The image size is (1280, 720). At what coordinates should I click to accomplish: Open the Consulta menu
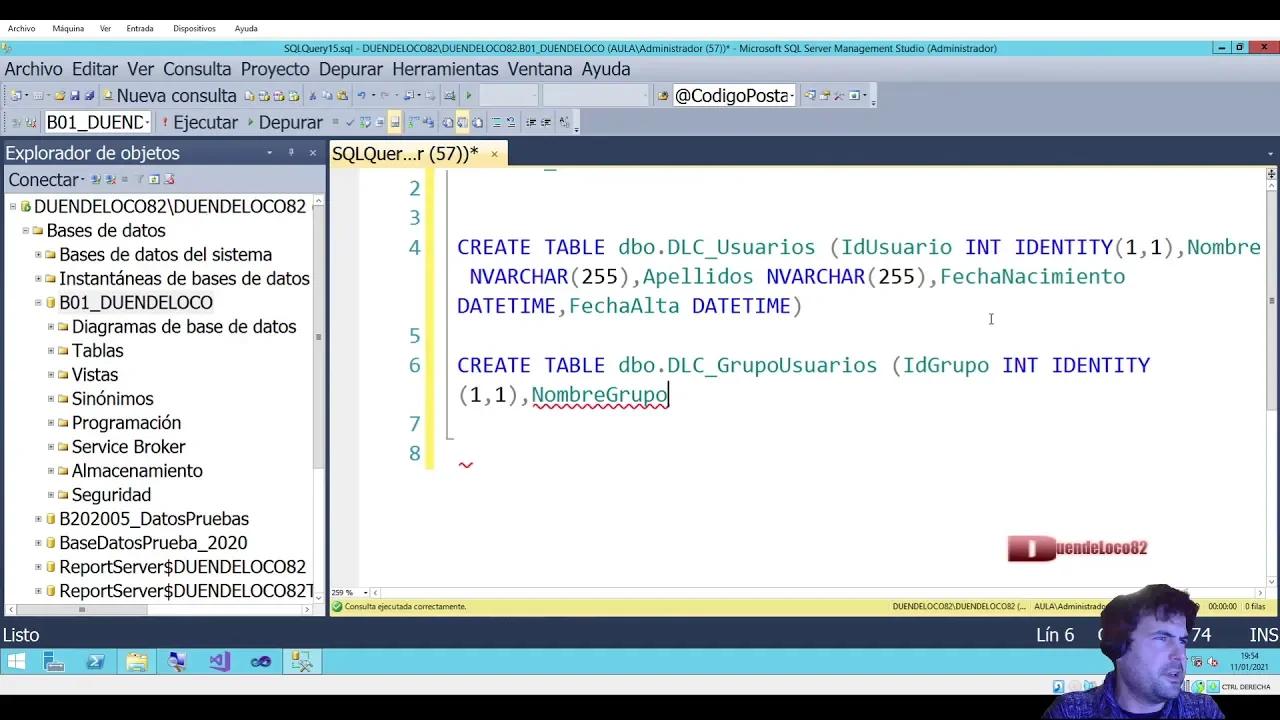(197, 69)
